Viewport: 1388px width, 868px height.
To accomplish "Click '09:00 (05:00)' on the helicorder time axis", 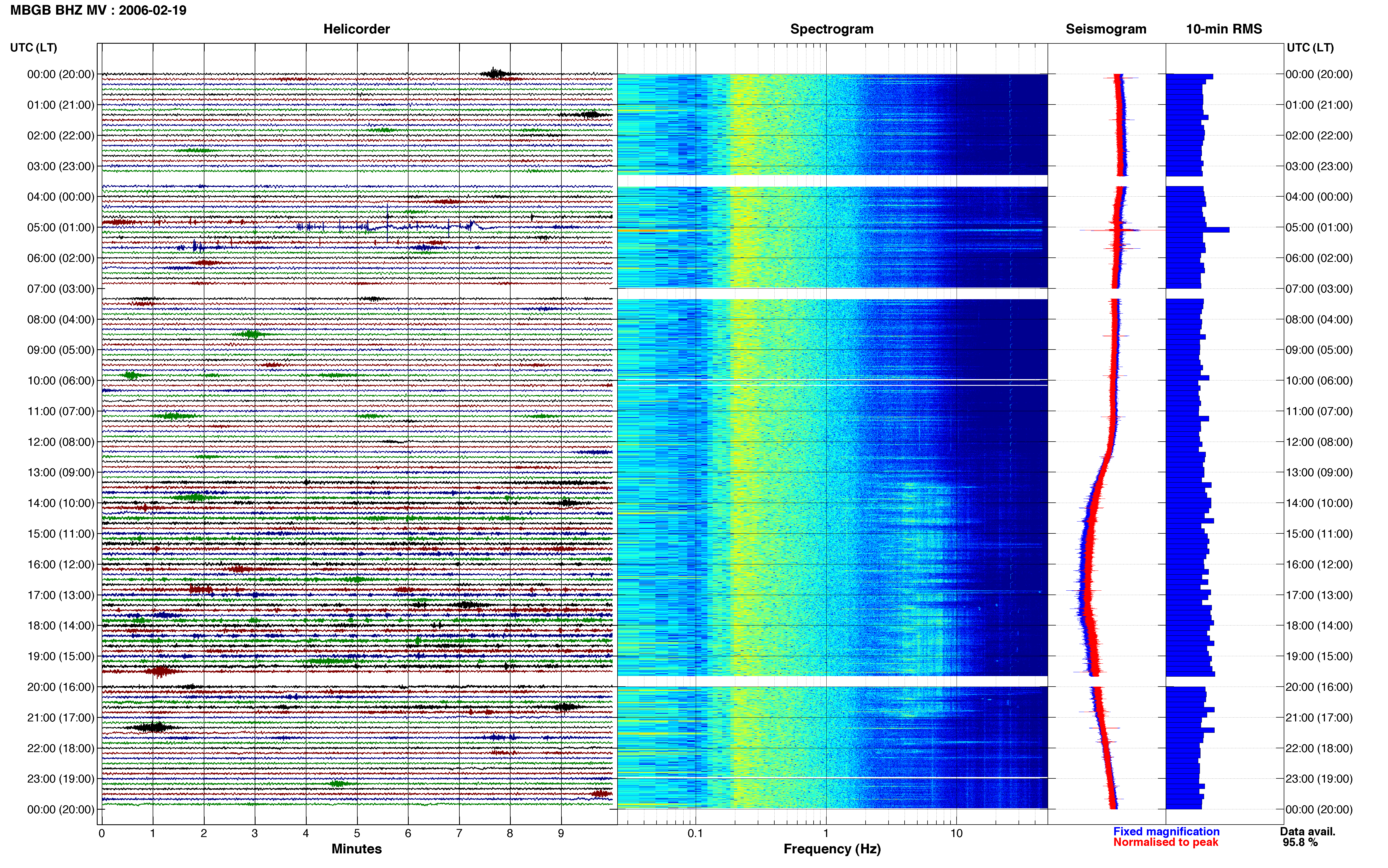I will coord(61,350).
